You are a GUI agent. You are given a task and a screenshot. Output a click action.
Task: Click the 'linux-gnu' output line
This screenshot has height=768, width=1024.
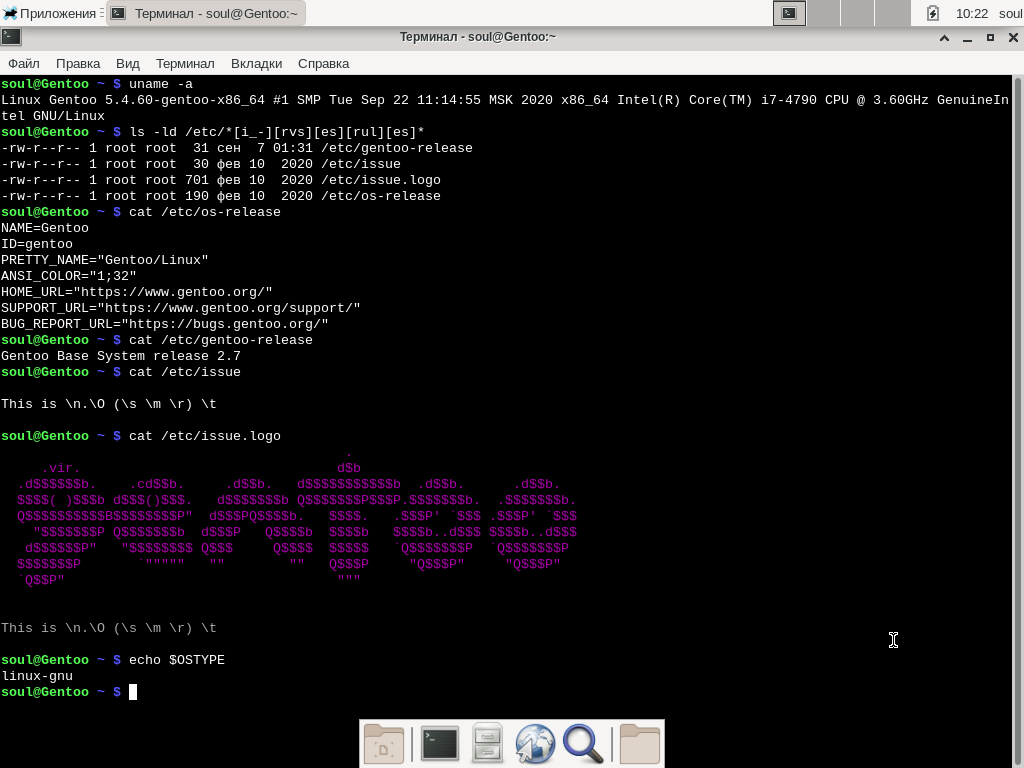click(x=37, y=677)
